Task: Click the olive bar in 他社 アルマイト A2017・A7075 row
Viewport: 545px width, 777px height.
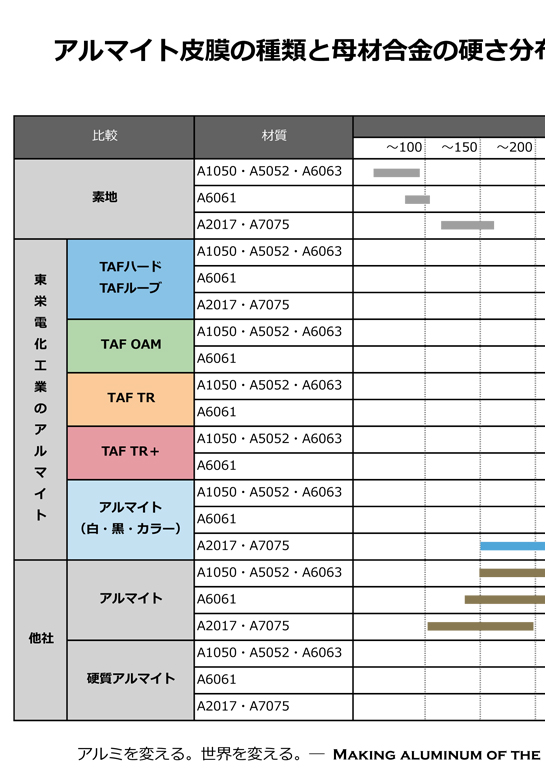Action: [480, 626]
